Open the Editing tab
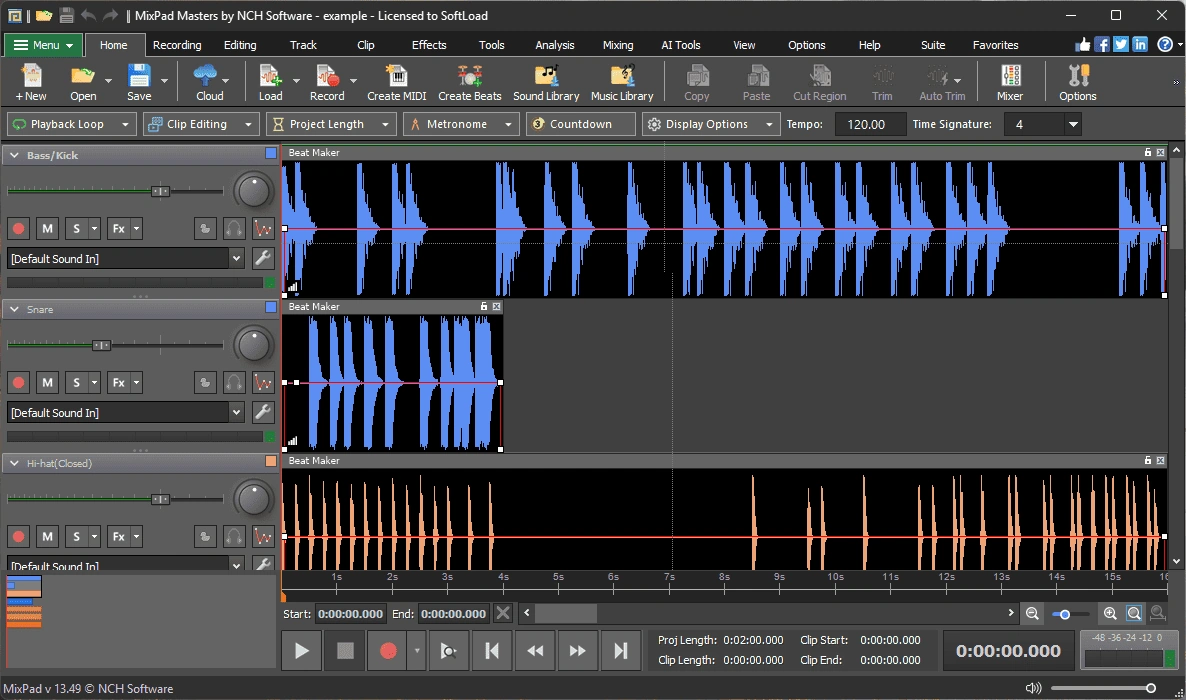This screenshot has height=700, width=1186. (240, 45)
